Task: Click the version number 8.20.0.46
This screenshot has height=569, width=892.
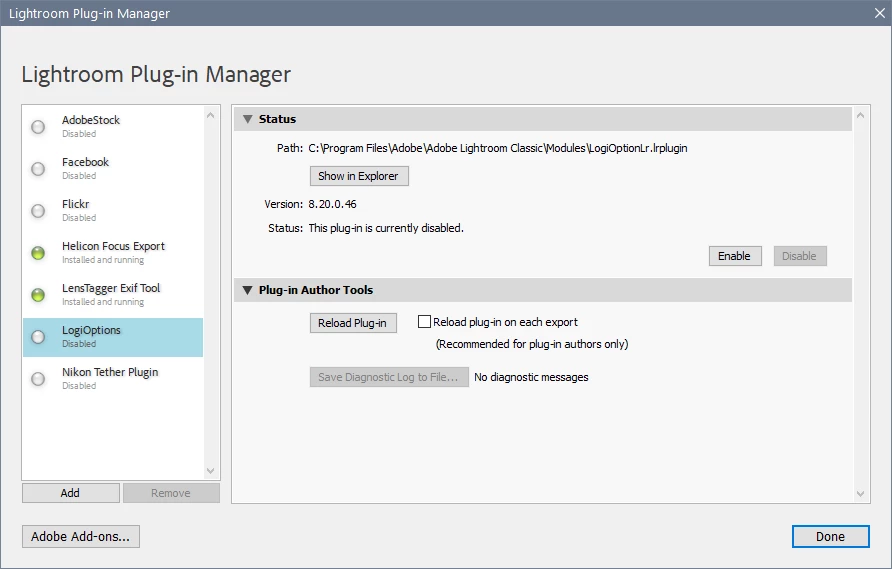Action: pyautogui.click(x=332, y=204)
